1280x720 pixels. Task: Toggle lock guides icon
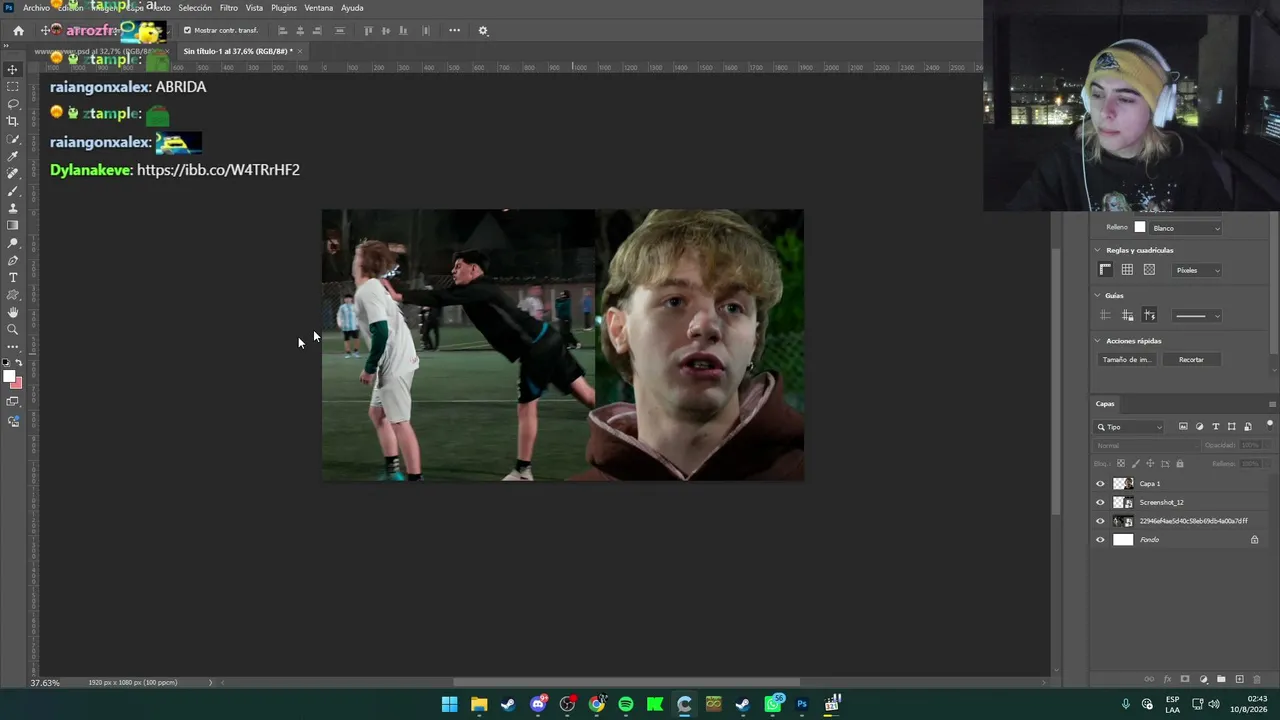1127,316
